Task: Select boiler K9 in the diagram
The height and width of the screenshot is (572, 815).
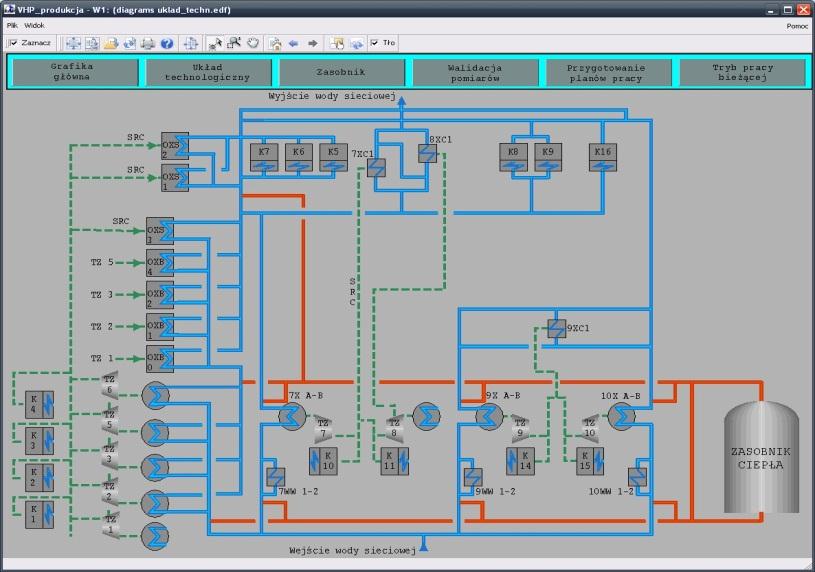Action: pyautogui.click(x=548, y=157)
